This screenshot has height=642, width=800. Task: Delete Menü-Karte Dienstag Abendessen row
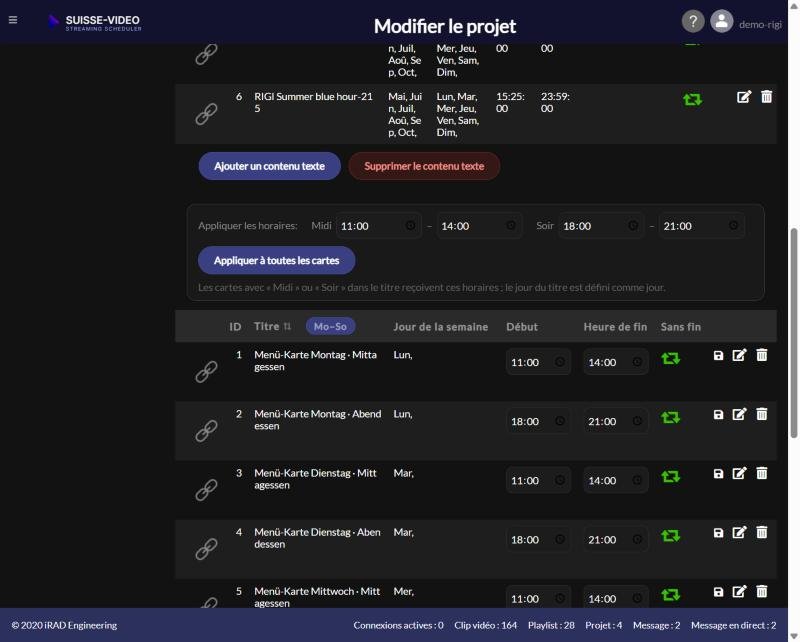point(761,532)
